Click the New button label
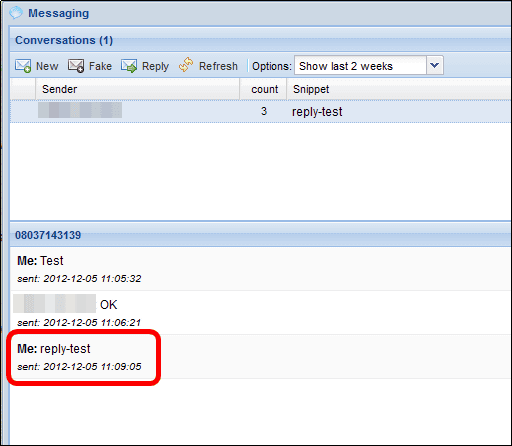Screen dimensions: 512x446 click(47, 66)
